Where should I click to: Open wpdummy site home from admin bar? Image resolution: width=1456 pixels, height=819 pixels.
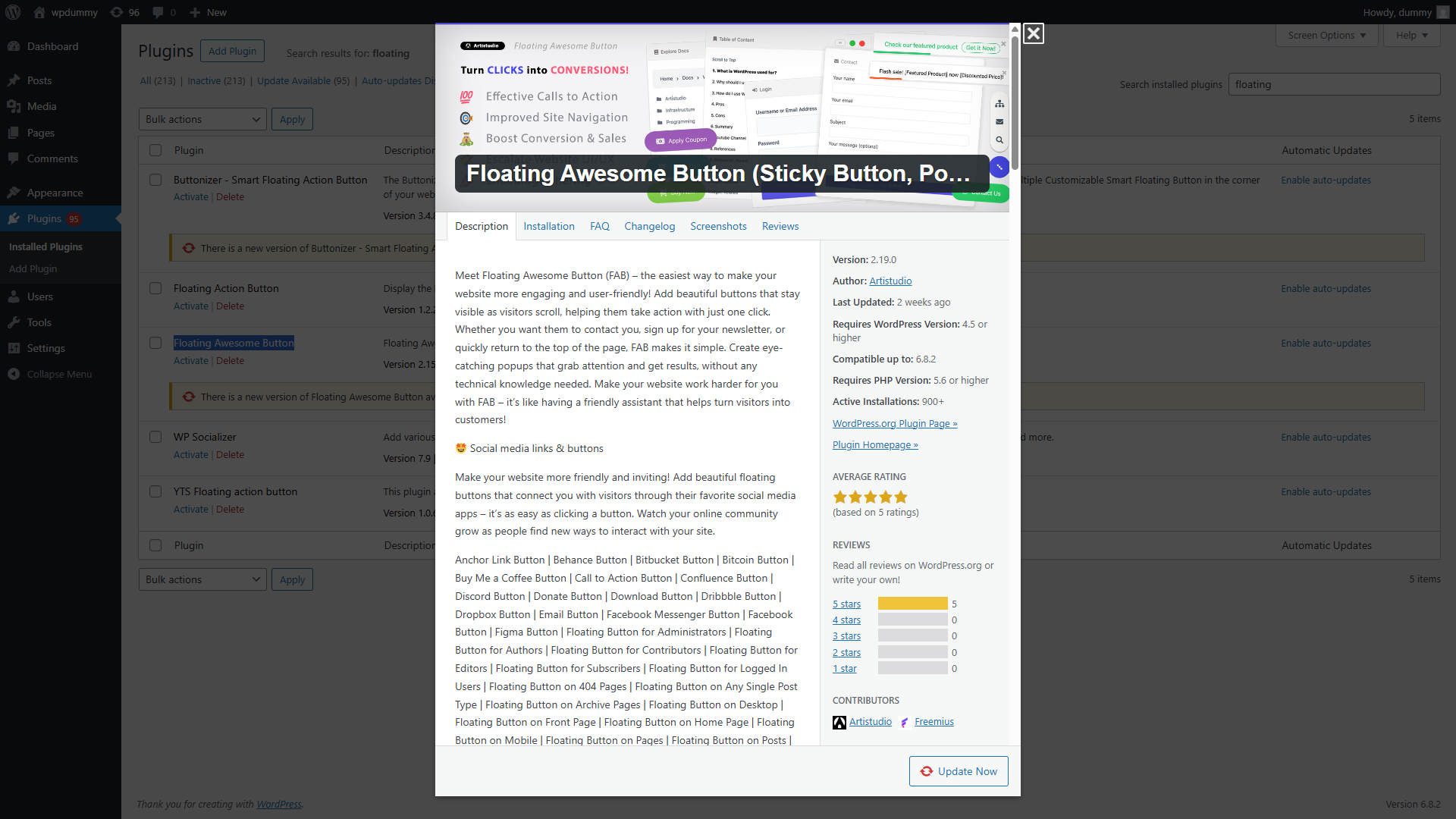(66, 12)
